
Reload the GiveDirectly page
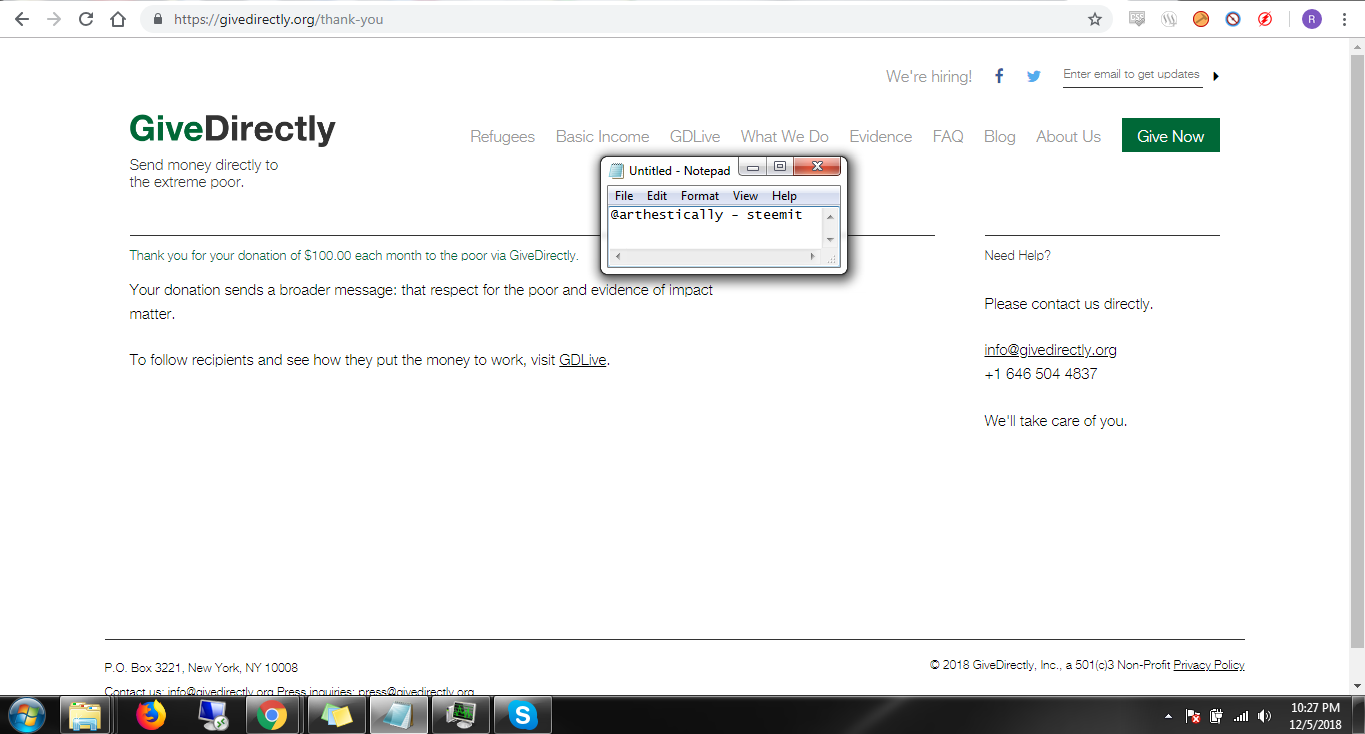(86, 19)
